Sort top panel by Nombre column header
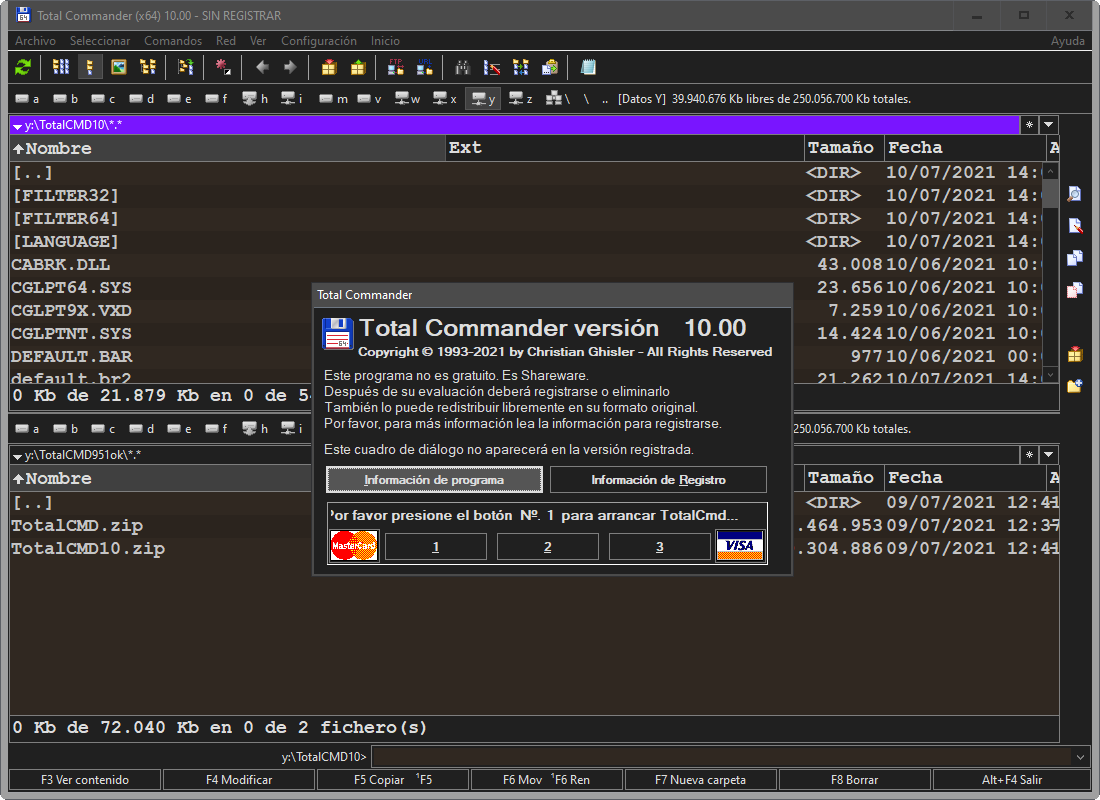This screenshot has width=1100, height=800. click(228, 148)
